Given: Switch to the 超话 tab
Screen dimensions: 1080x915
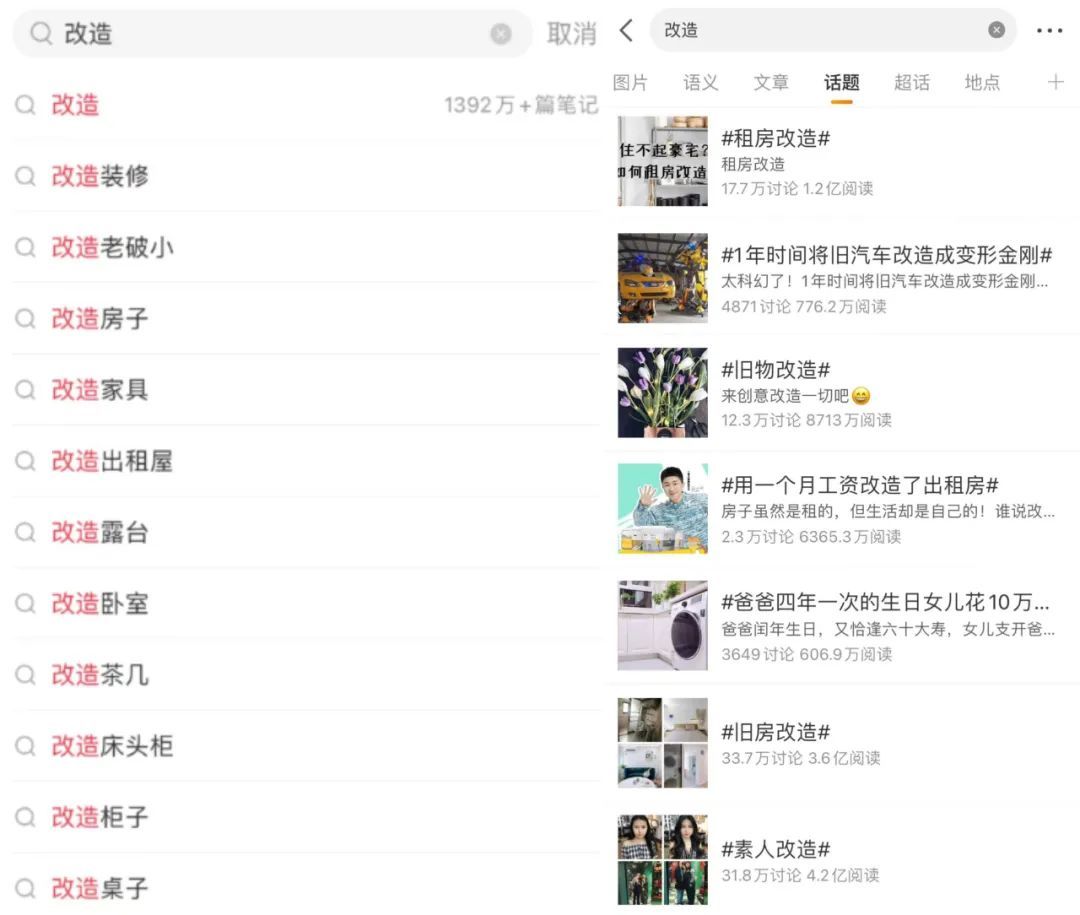Looking at the screenshot, I should coord(911,83).
